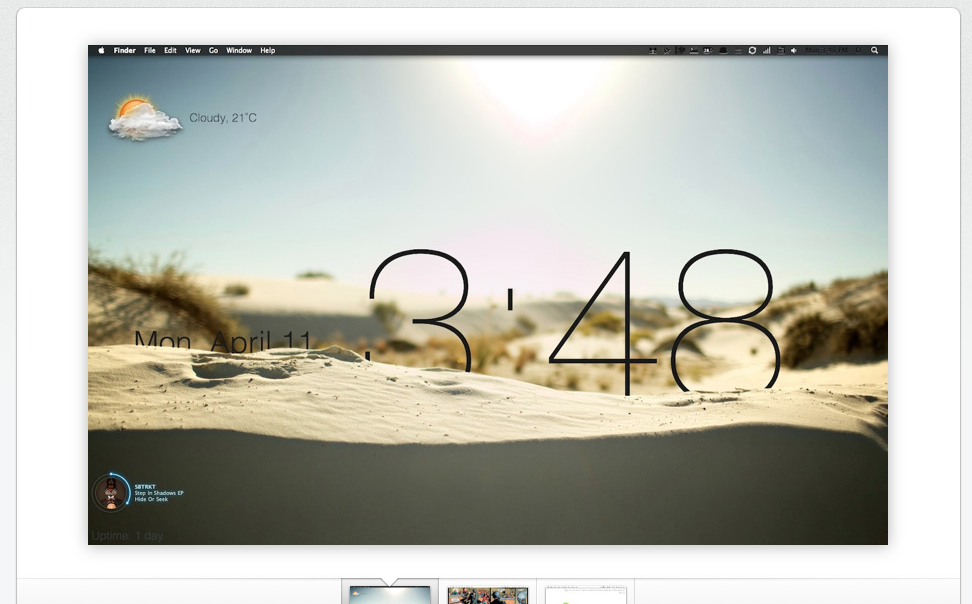The height and width of the screenshot is (604, 972).
Task: Click the menu bar clock reading Mon 3:48 PM
Action: pos(826,50)
